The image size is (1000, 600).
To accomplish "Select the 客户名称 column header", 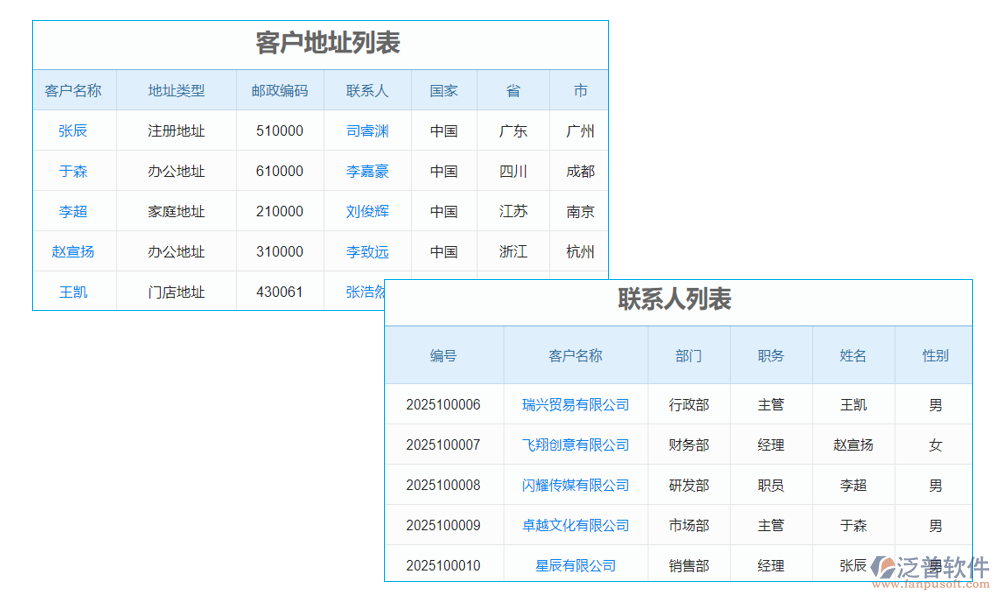I will point(73,90).
